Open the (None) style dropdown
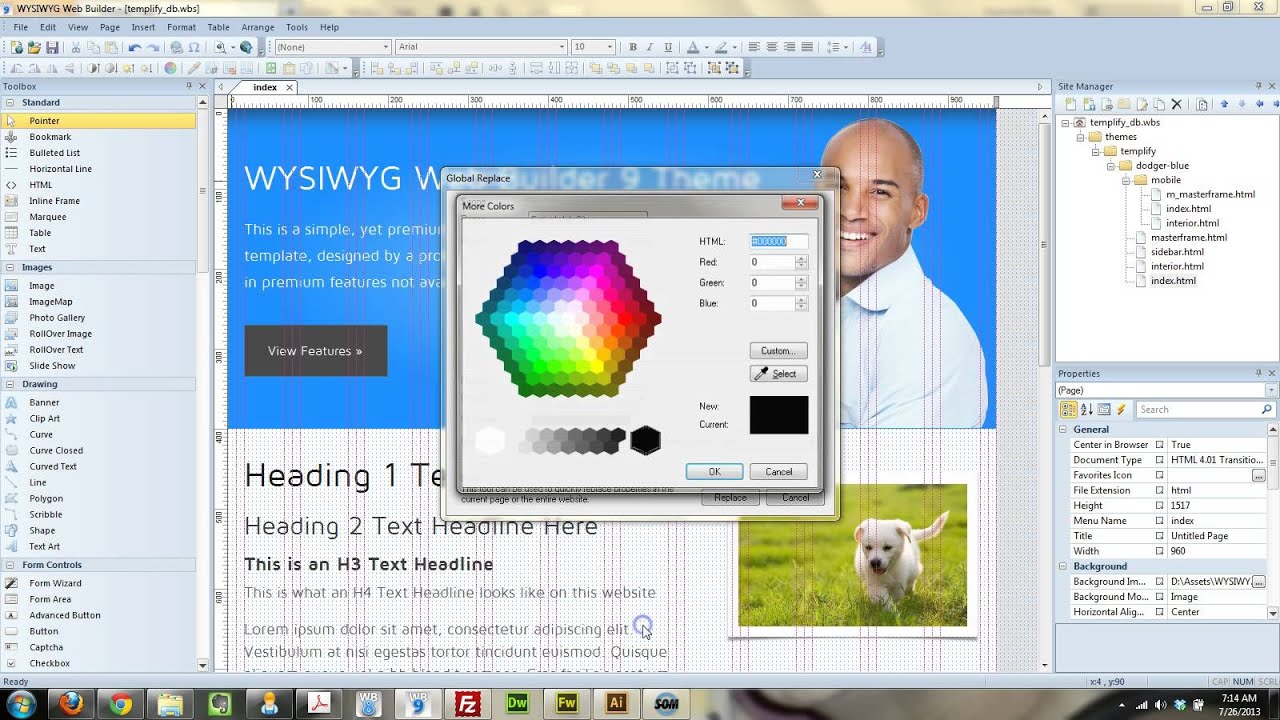 [x=386, y=47]
